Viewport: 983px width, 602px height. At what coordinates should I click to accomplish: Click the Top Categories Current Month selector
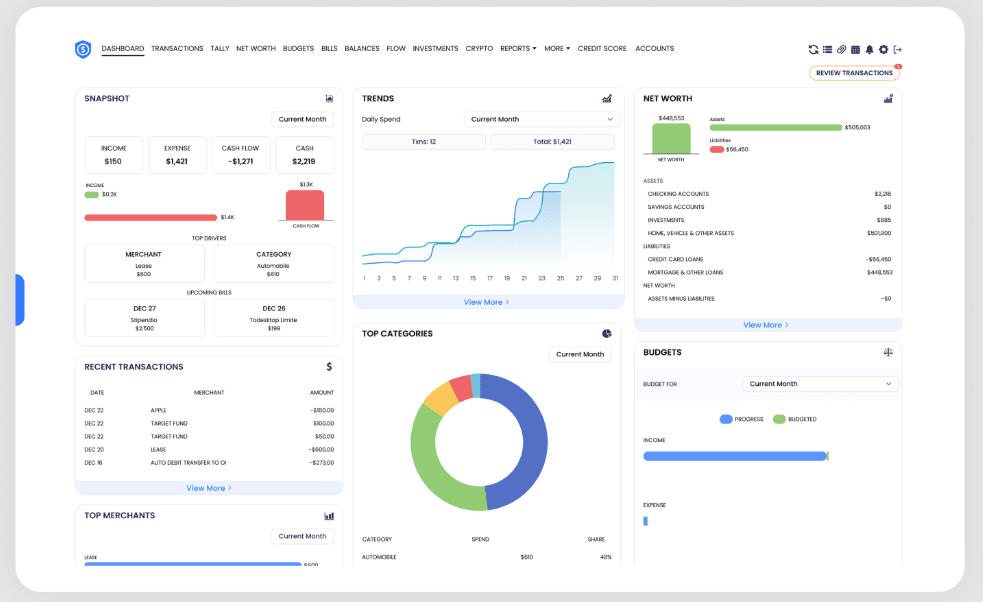[x=580, y=354]
